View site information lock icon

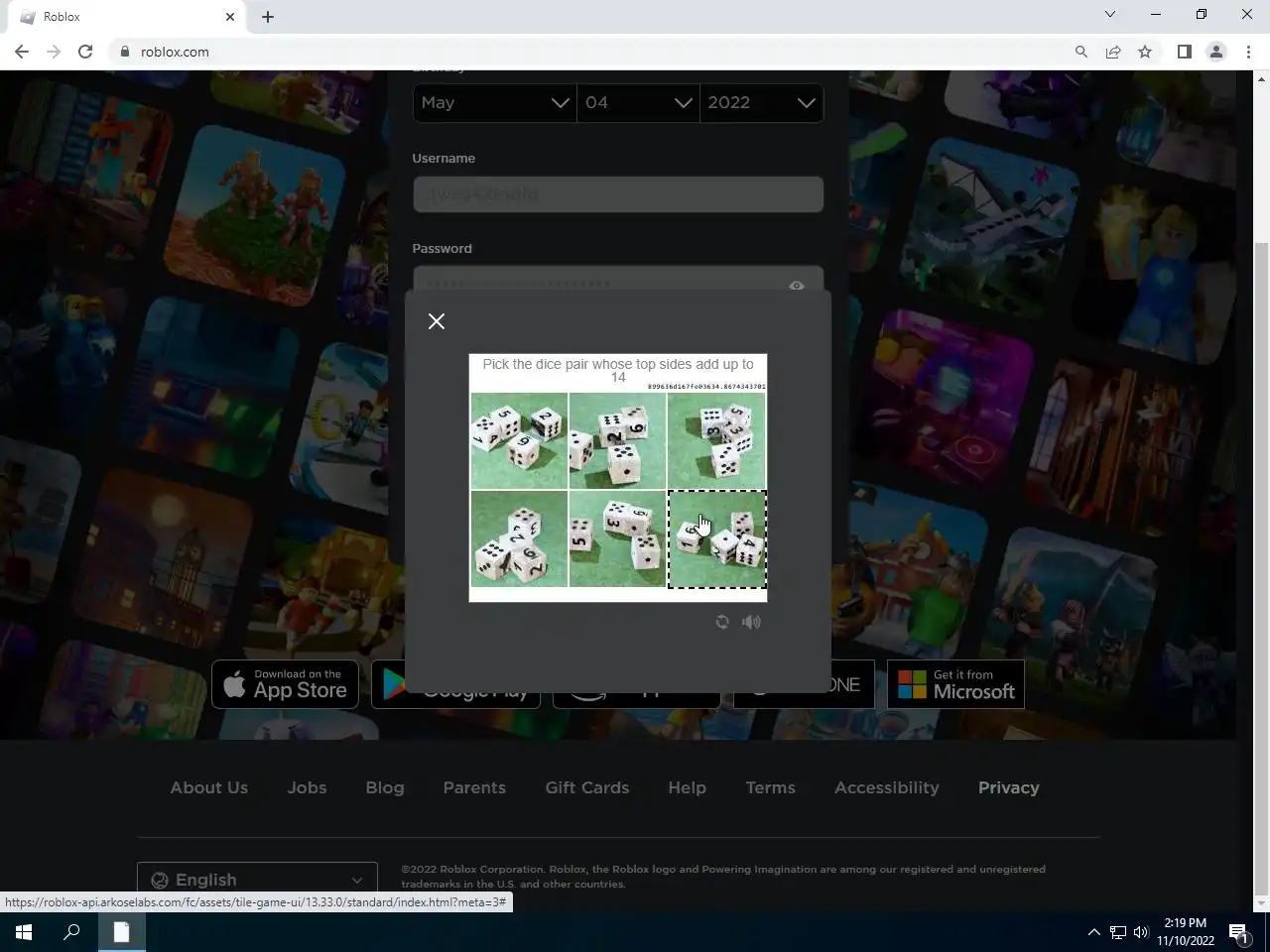click(x=125, y=52)
